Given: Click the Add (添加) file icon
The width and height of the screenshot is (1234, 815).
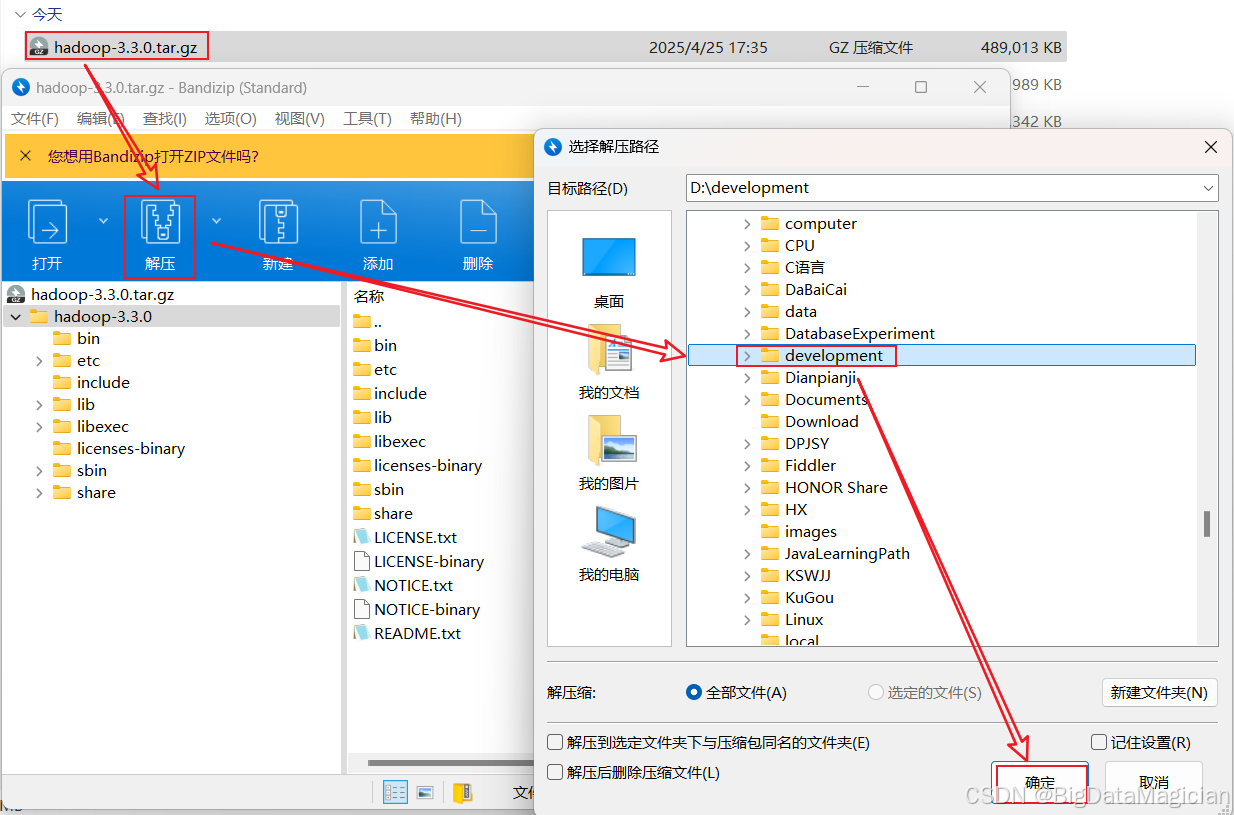Looking at the screenshot, I should tap(378, 224).
